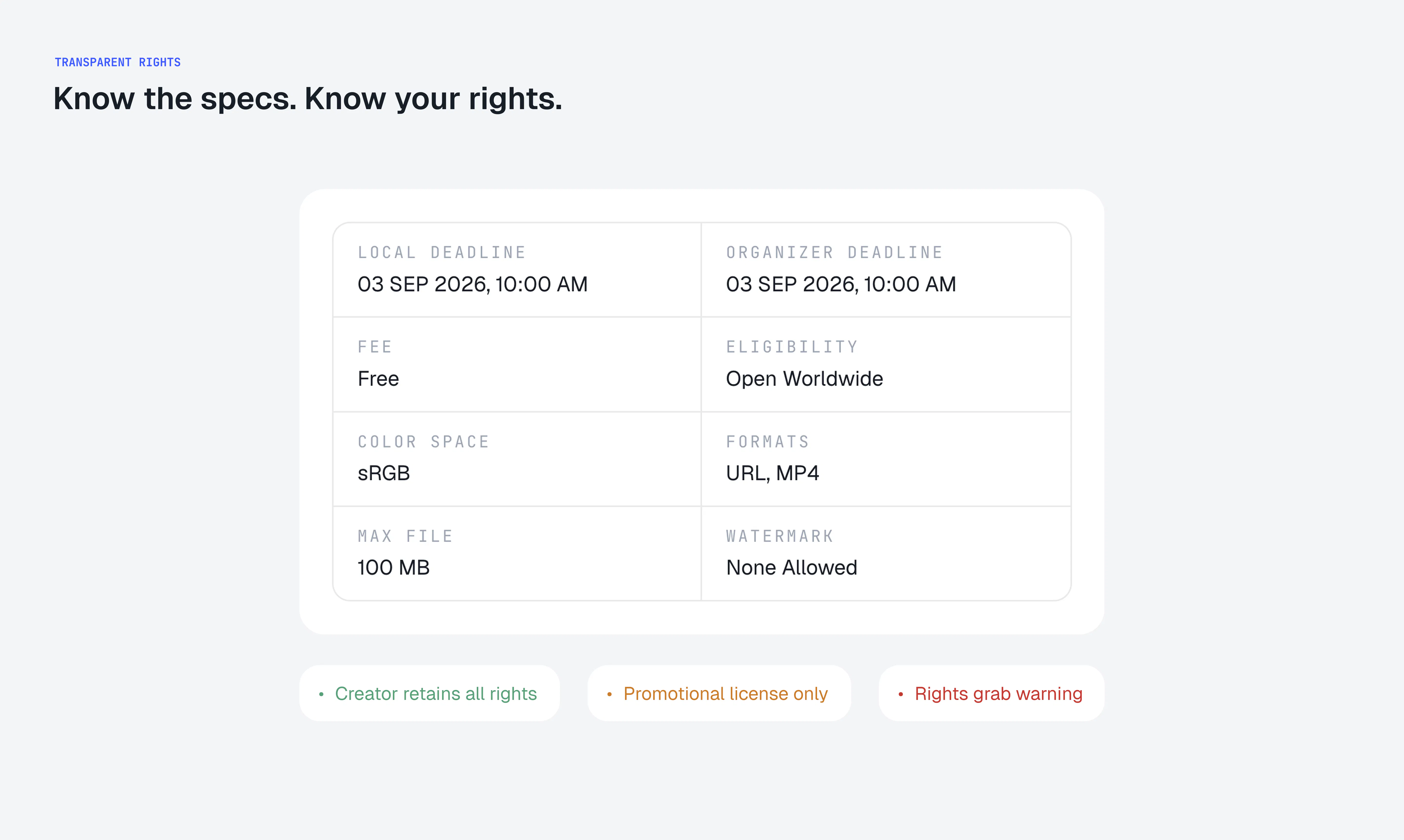Click the 'TRANSPARENT RIGHTS' eyebrow label

[x=118, y=62]
